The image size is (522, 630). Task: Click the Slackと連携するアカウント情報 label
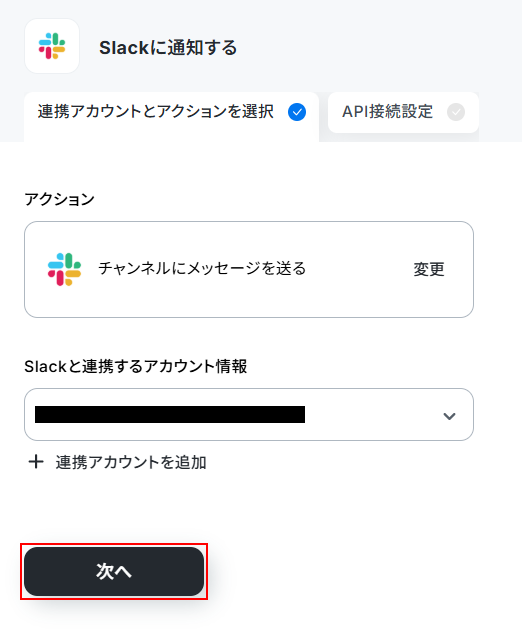135,366
